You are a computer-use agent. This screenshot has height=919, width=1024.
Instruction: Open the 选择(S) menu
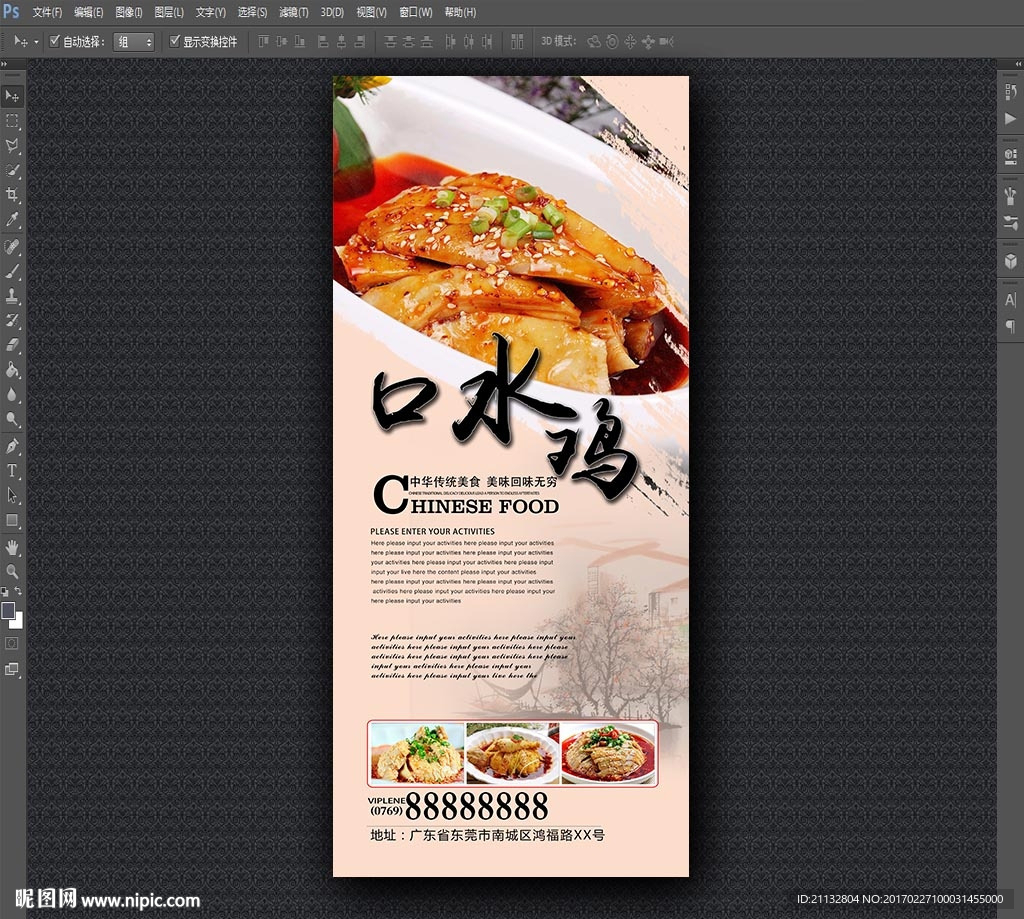click(x=252, y=12)
